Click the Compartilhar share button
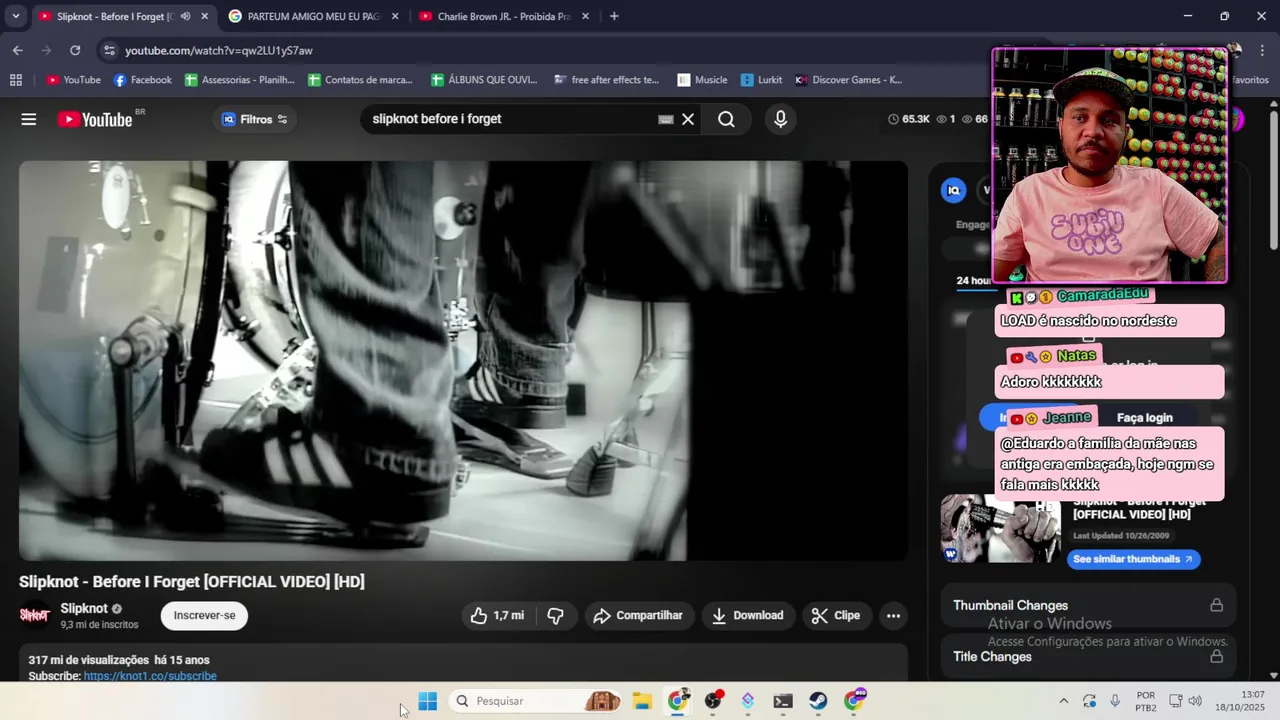The height and width of the screenshot is (720, 1280). [639, 615]
